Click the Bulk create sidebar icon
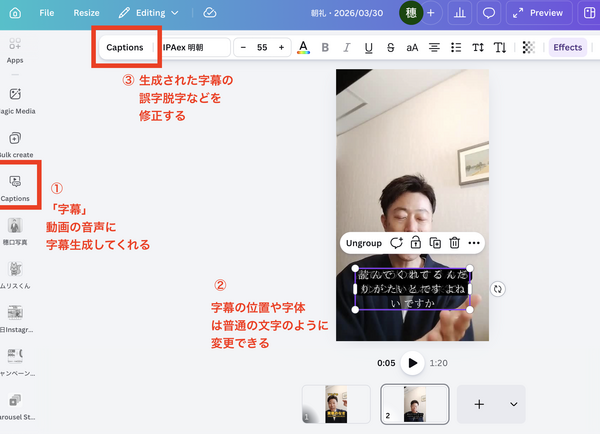The image size is (600, 434). pyautogui.click(x=16, y=141)
